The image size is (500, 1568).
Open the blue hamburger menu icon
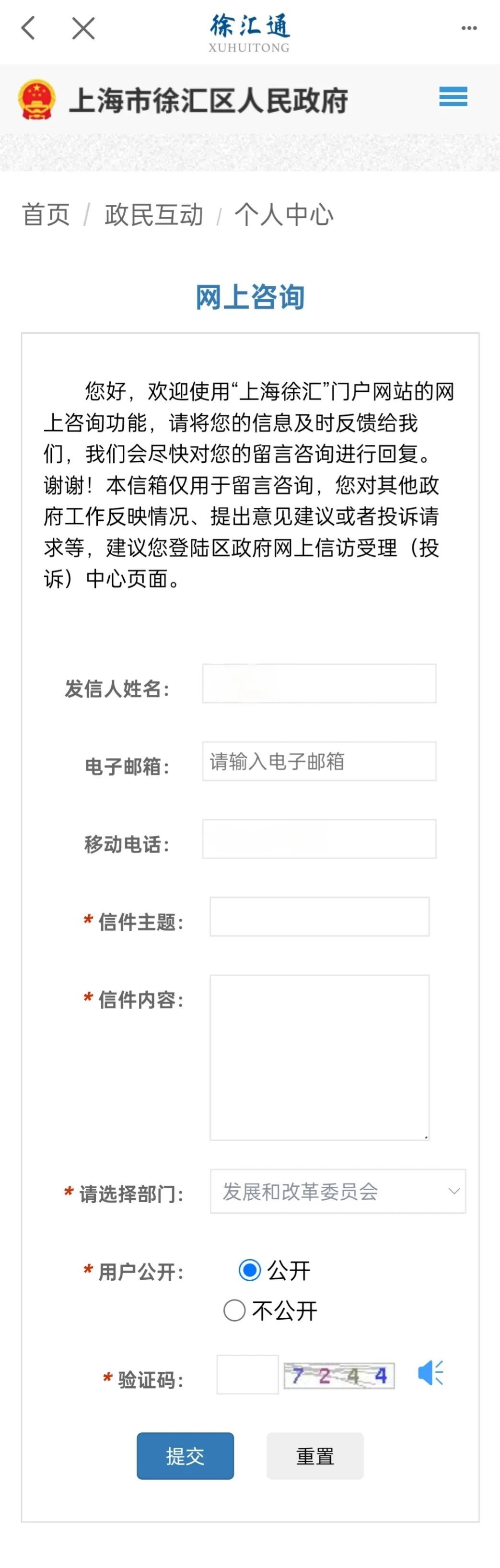click(x=453, y=97)
